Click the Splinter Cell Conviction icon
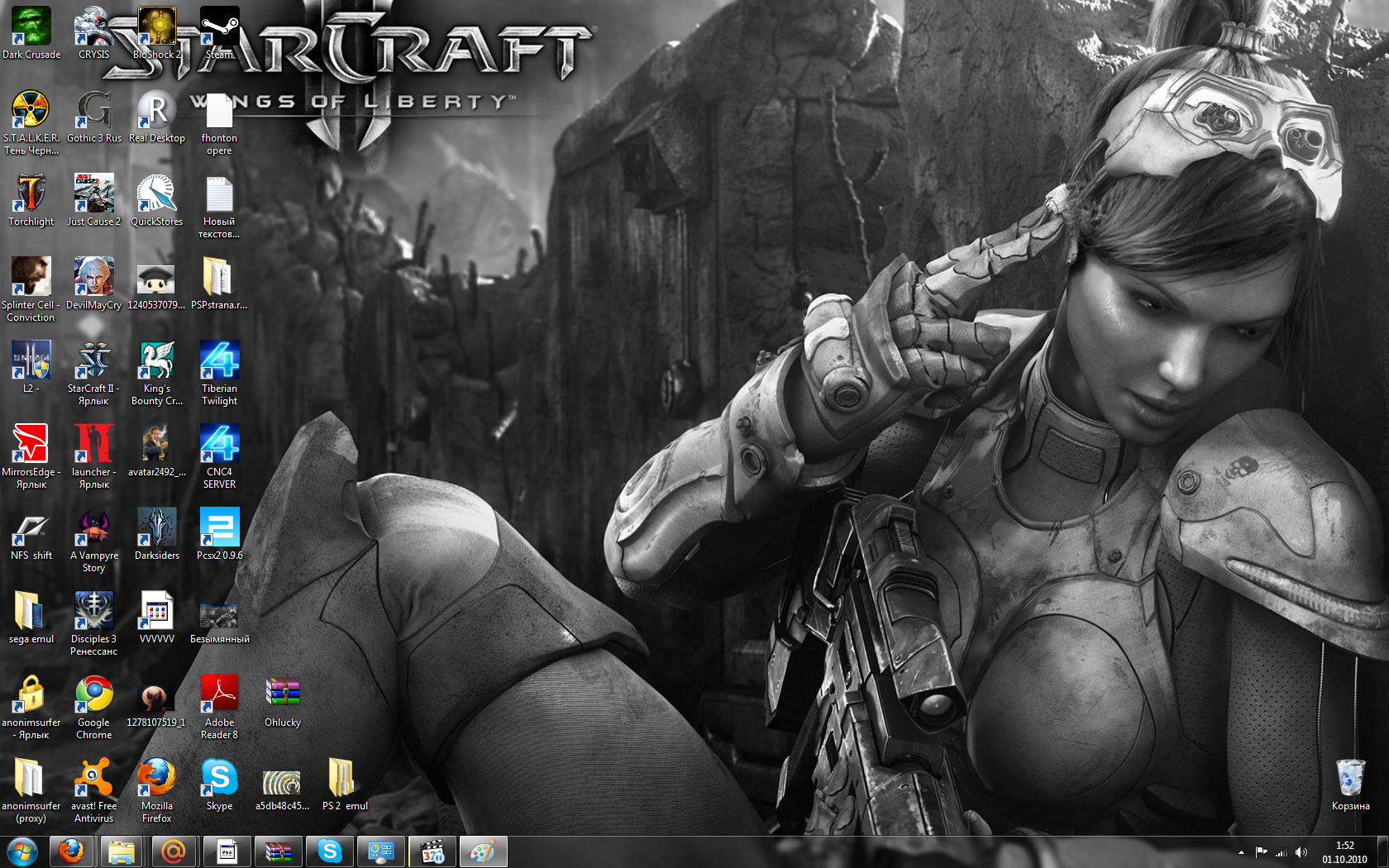The image size is (1389, 868). [x=31, y=289]
